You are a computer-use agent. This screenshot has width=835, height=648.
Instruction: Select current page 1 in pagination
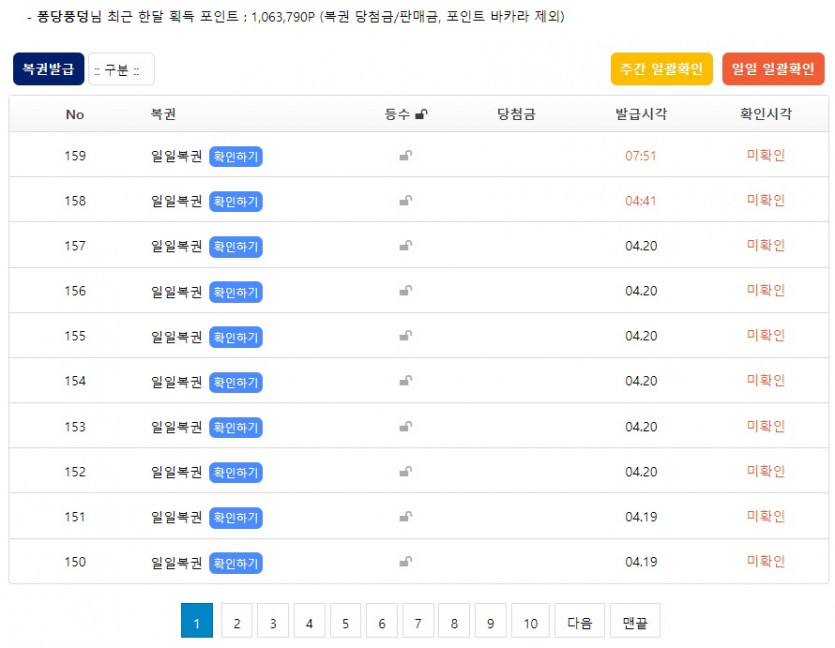click(197, 620)
